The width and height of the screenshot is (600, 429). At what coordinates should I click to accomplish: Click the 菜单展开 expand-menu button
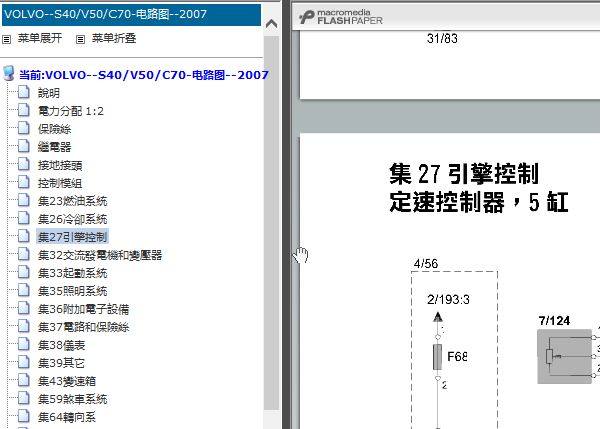click(x=40, y=38)
